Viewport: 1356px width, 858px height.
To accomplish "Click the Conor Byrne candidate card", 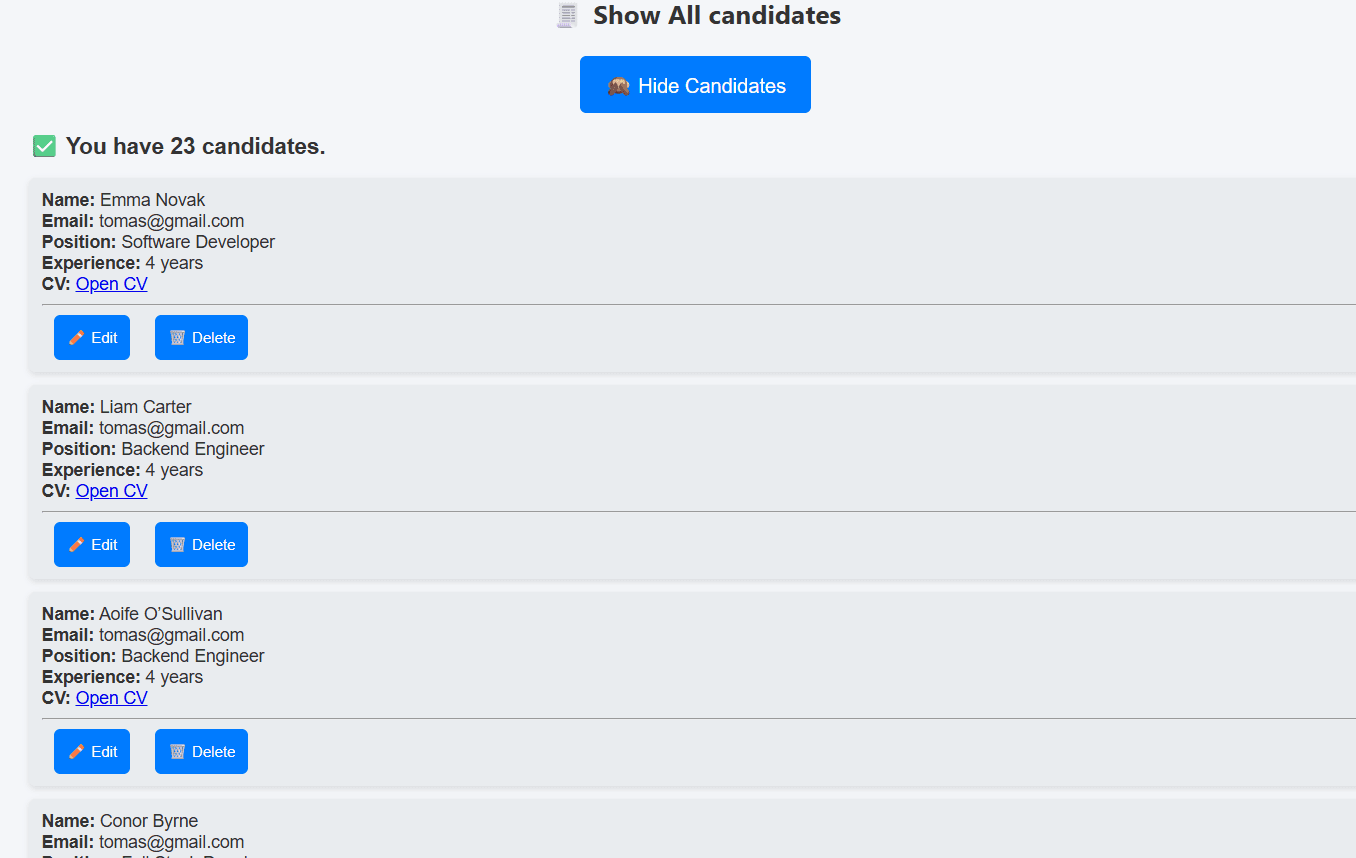I will coord(600,831).
